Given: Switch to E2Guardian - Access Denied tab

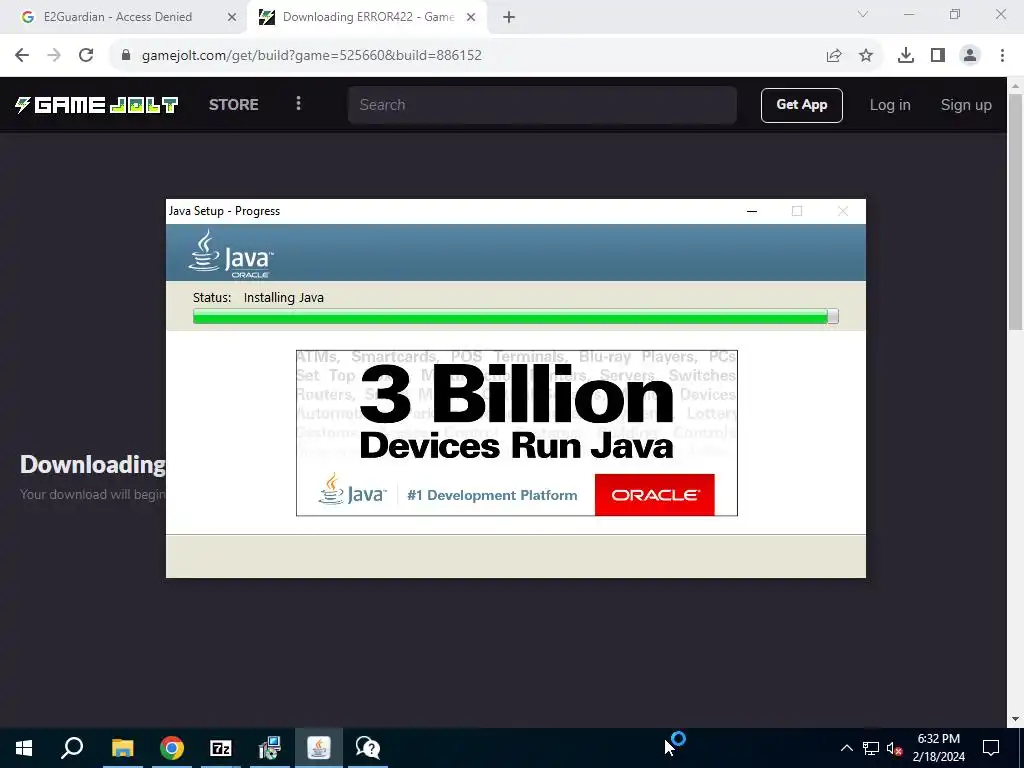Looking at the screenshot, I should (118, 17).
